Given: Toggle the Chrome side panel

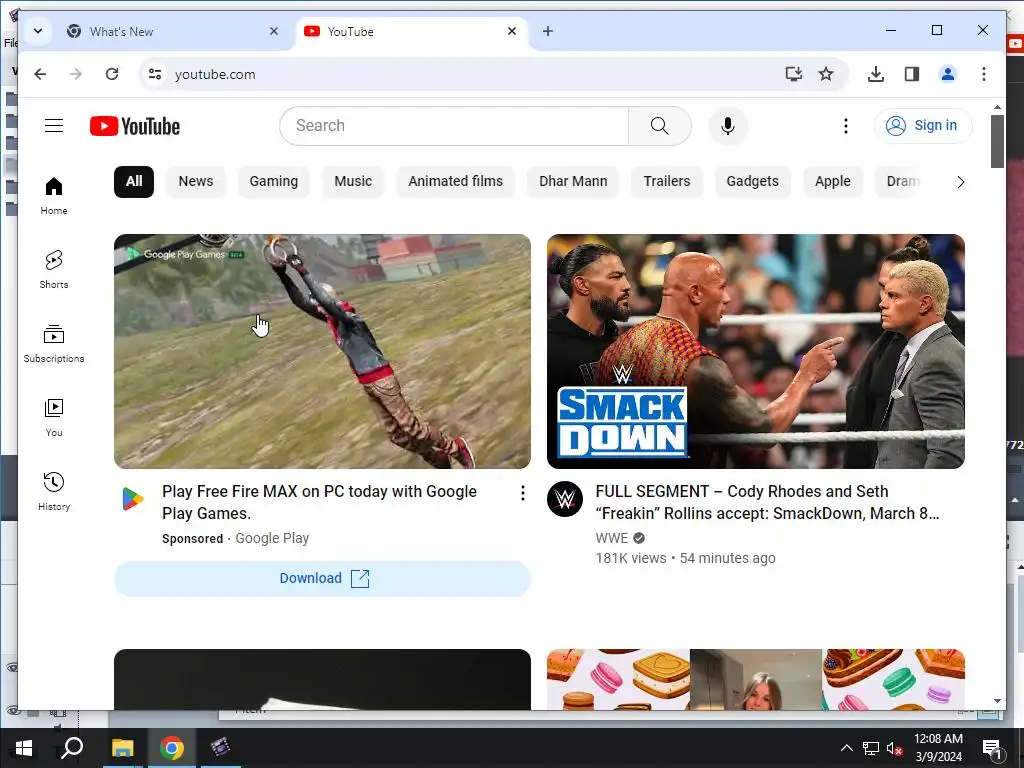Looking at the screenshot, I should (912, 74).
